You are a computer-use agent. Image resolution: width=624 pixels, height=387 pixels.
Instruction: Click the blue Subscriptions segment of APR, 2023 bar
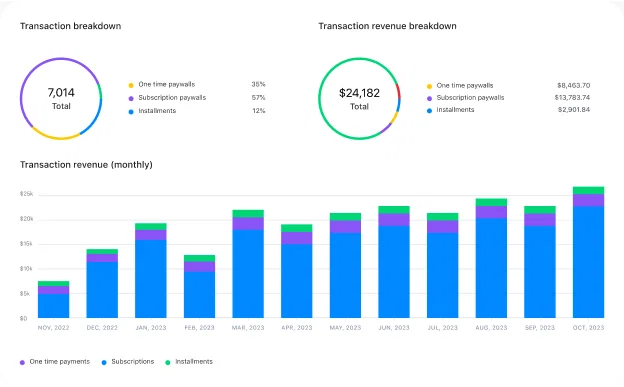click(296, 281)
